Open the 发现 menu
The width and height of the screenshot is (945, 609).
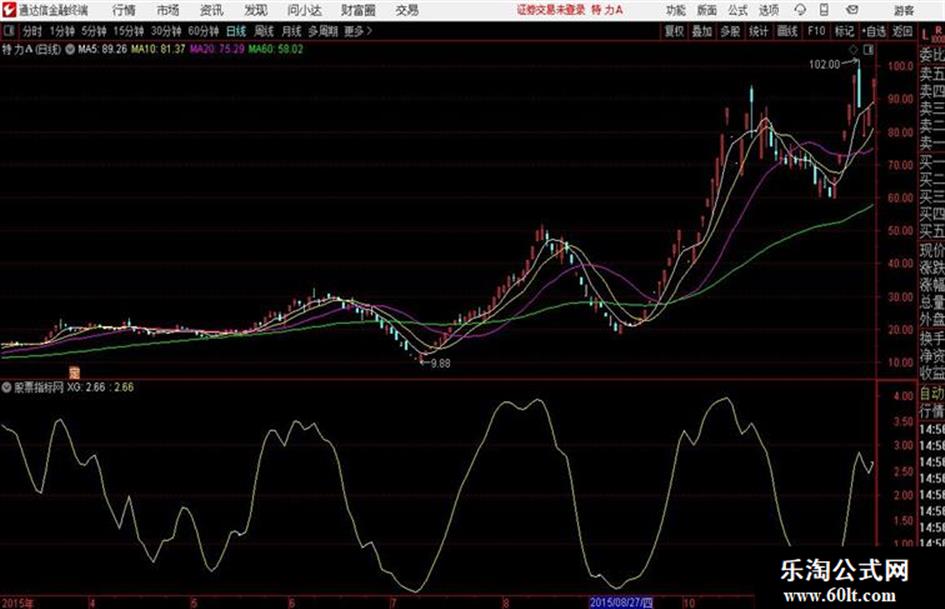(x=256, y=10)
